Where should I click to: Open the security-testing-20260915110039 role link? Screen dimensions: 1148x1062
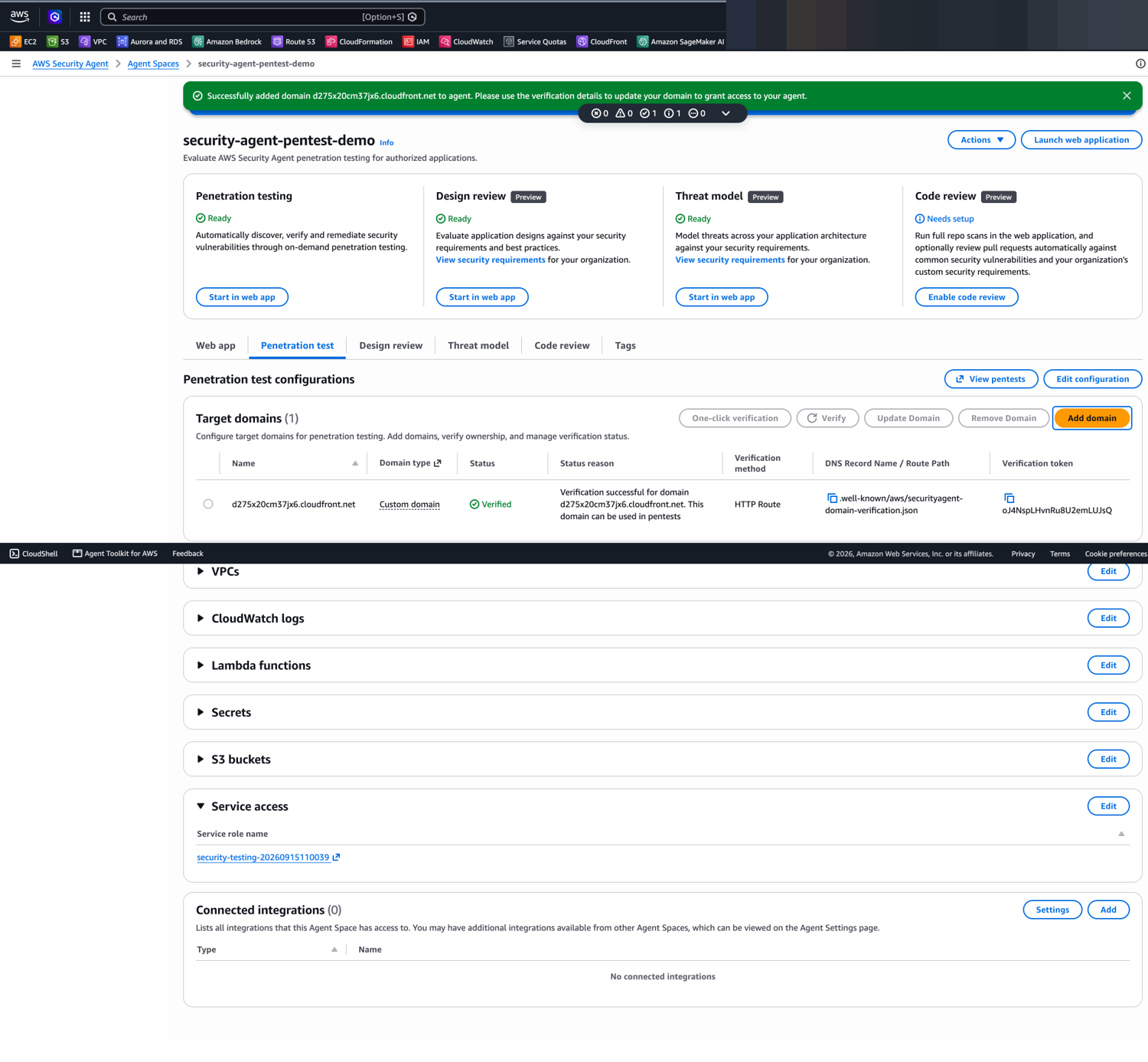(268, 858)
